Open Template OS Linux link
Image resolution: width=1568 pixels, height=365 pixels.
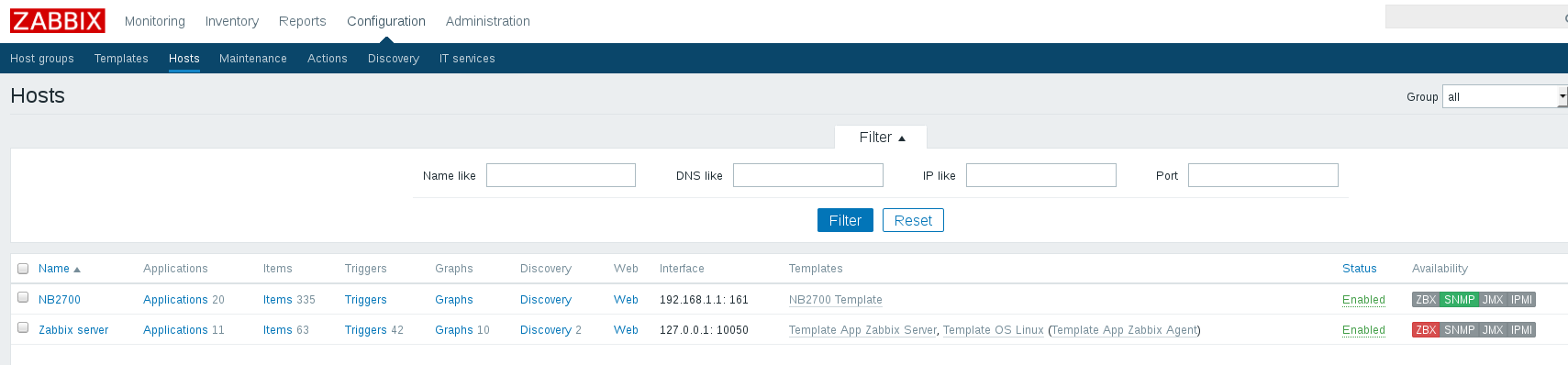994,330
